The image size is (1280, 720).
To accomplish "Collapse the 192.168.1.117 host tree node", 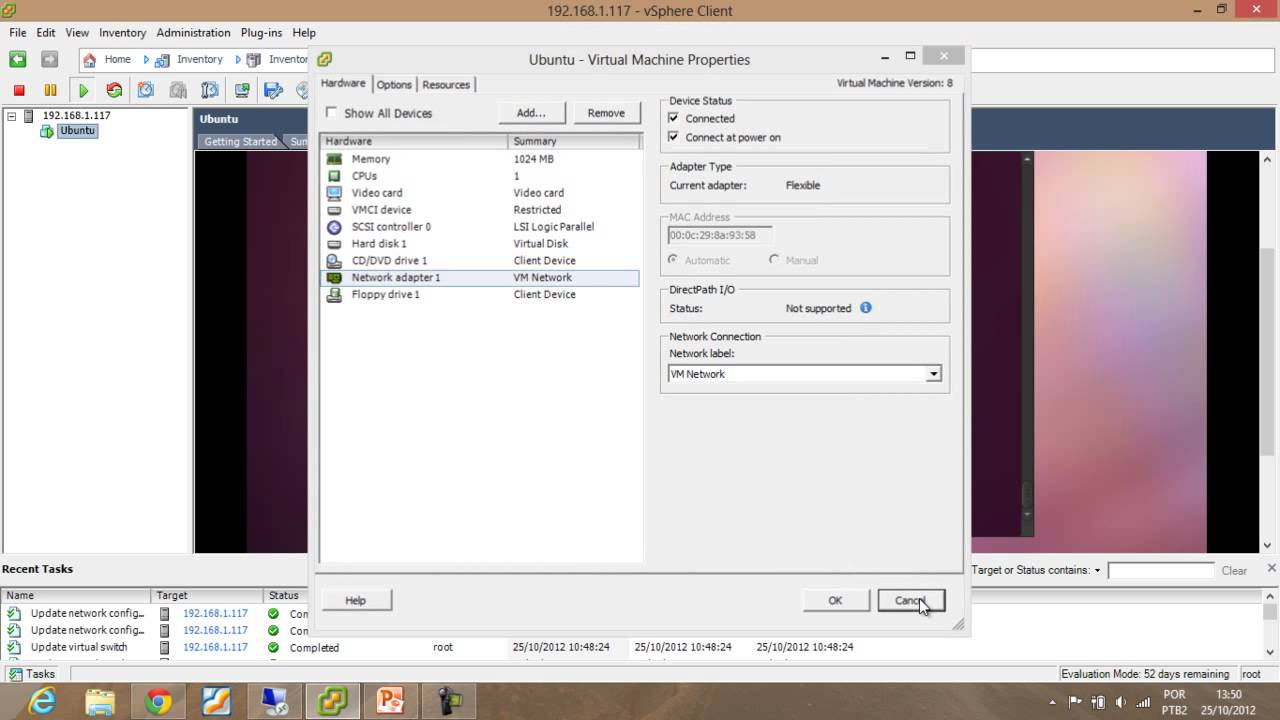I will 12,116.
